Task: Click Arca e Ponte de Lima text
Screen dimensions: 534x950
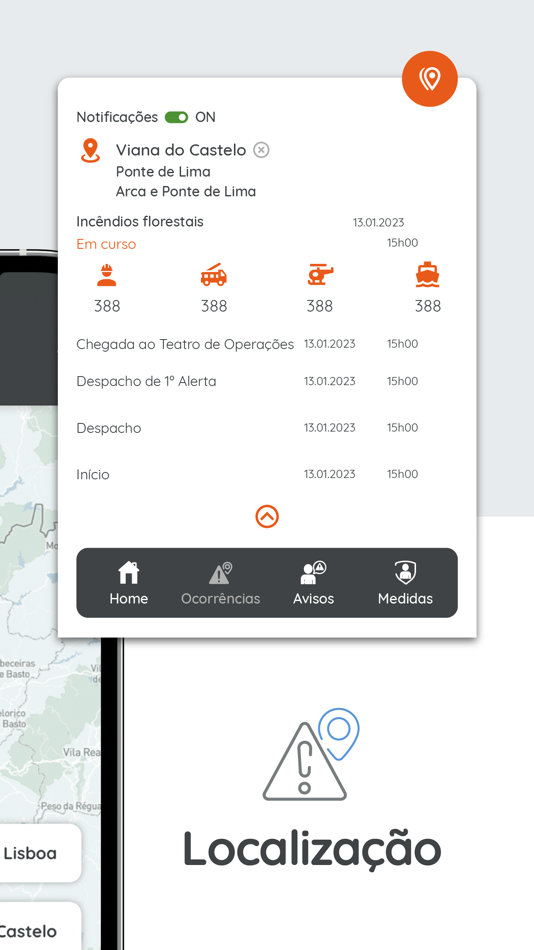Action: click(186, 191)
